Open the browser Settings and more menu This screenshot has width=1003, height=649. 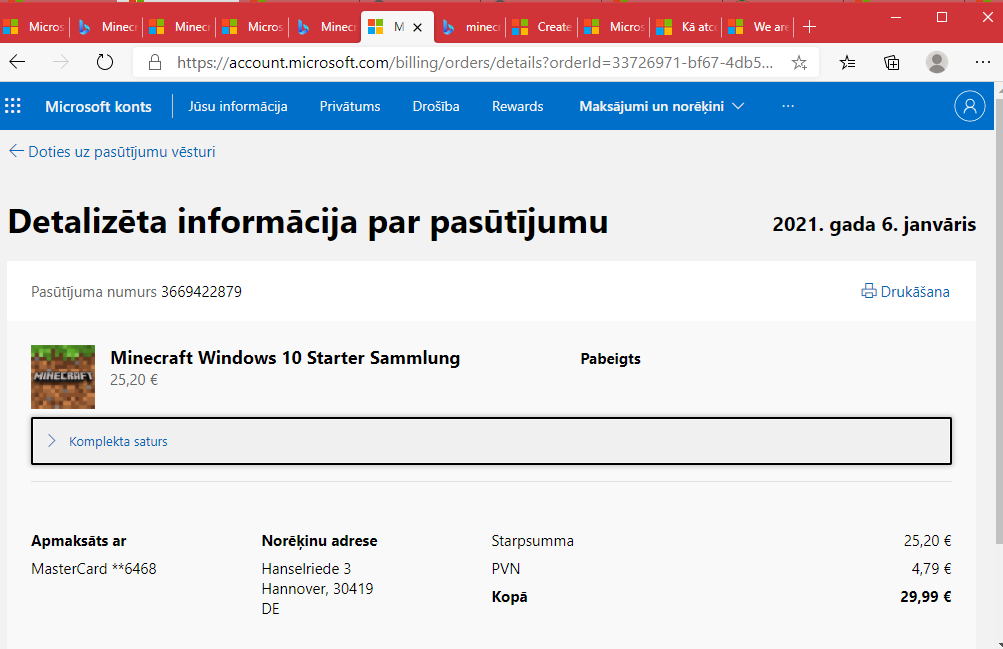pyautogui.click(x=983, y=62)
